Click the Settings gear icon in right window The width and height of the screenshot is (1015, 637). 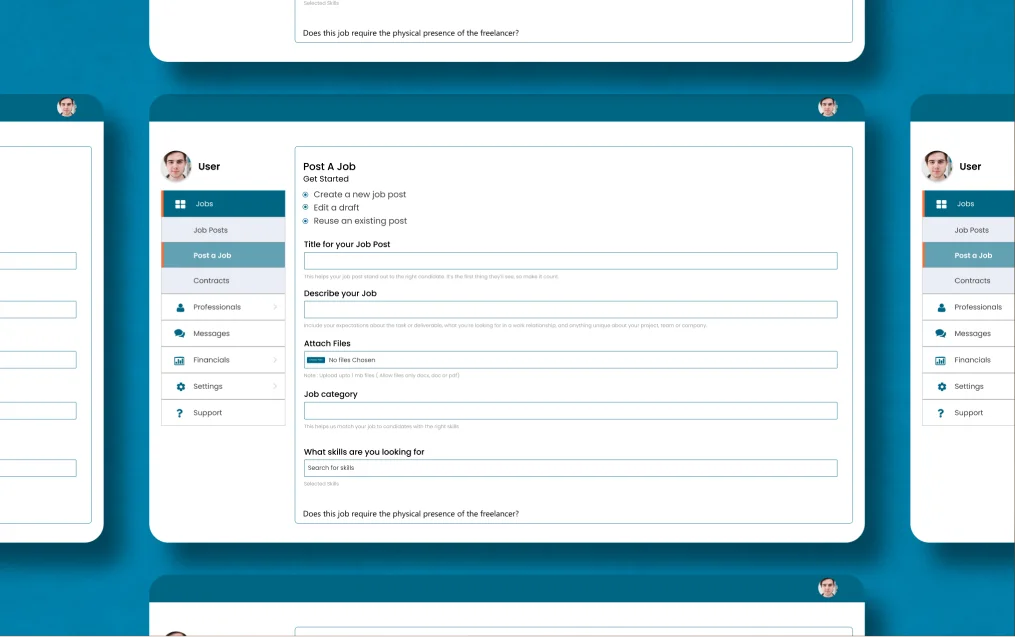[941, 386]
